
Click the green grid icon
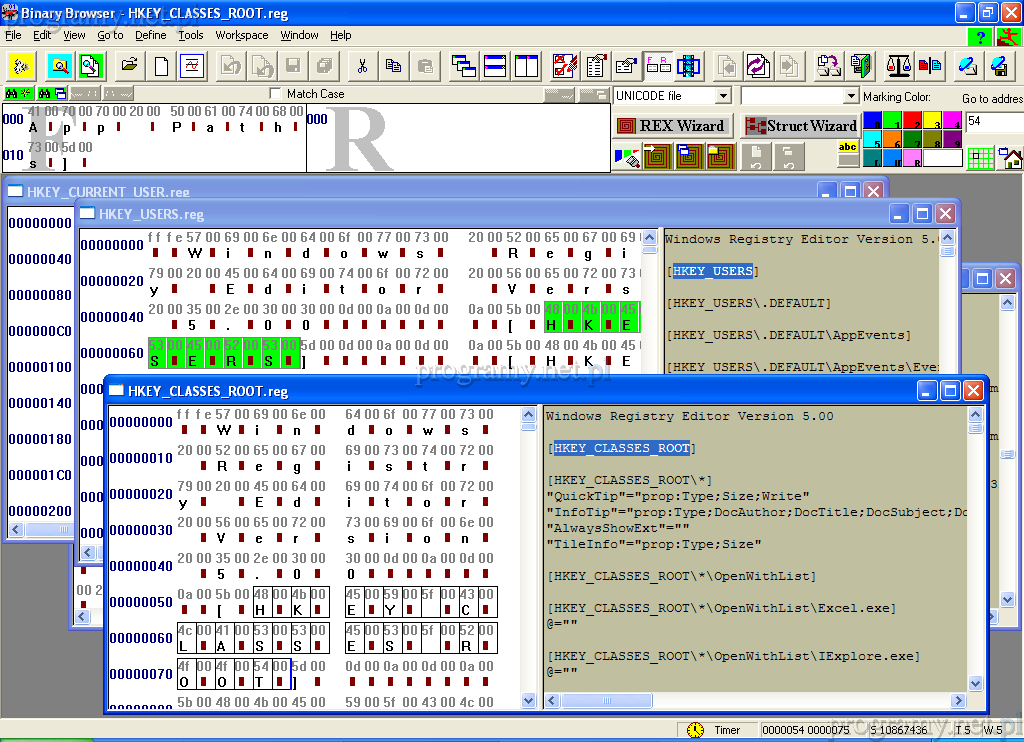click(x=981, y=158)
